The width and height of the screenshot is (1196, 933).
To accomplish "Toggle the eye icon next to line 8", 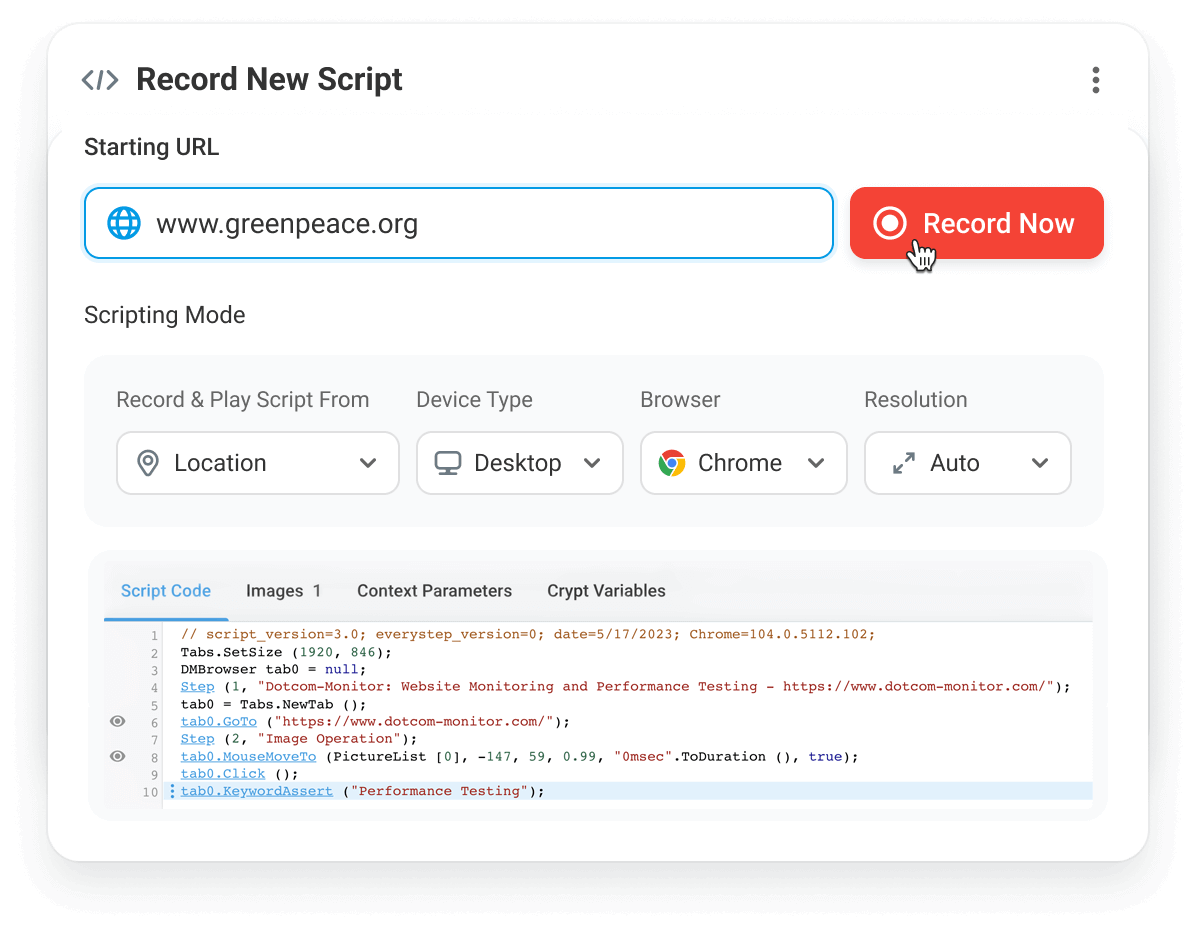I will pyautogui.click(x=117, y=756).
